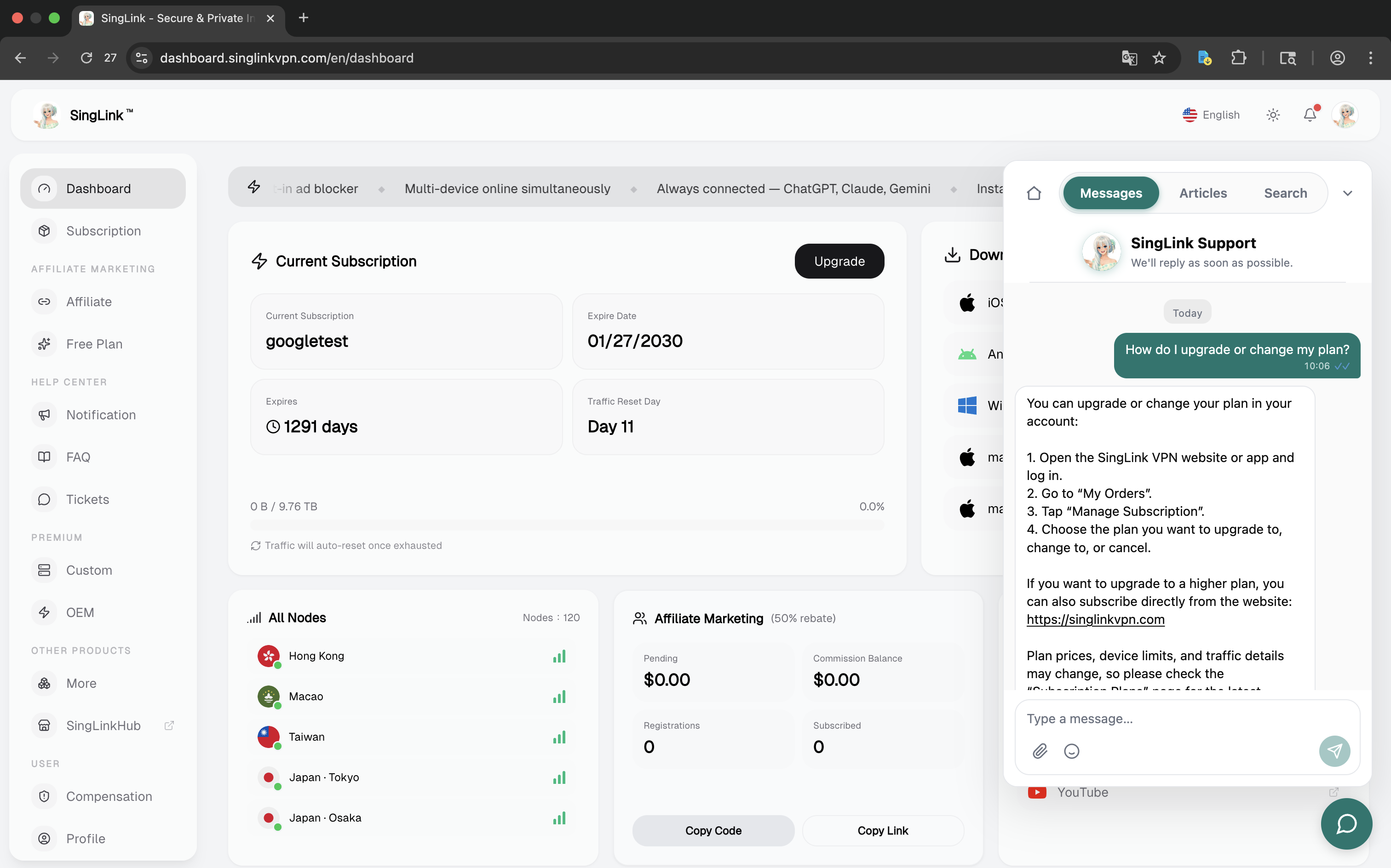Click the More products icon in sidebar

pos(44,683)
